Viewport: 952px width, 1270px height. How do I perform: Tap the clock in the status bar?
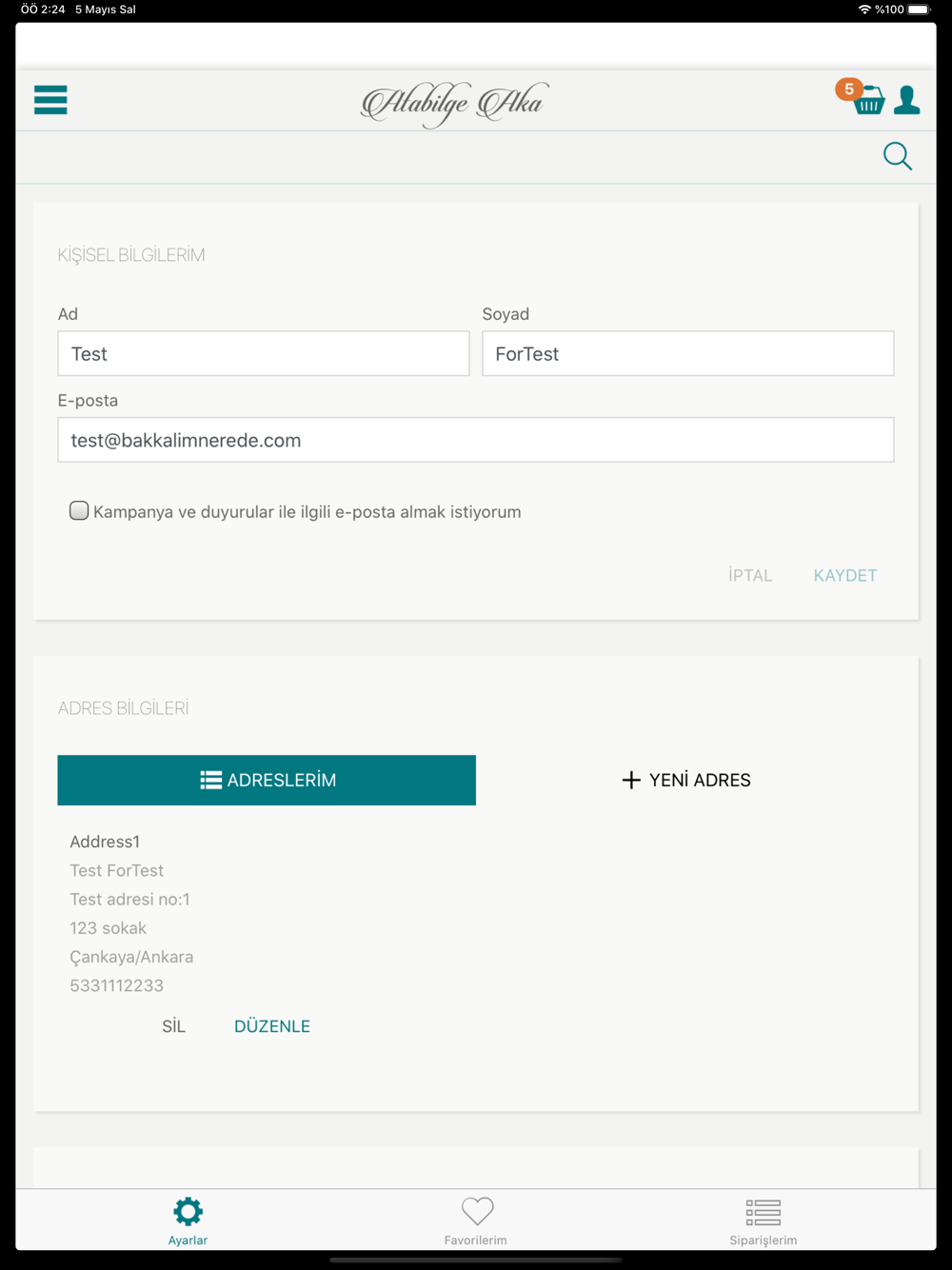point(43,10)
